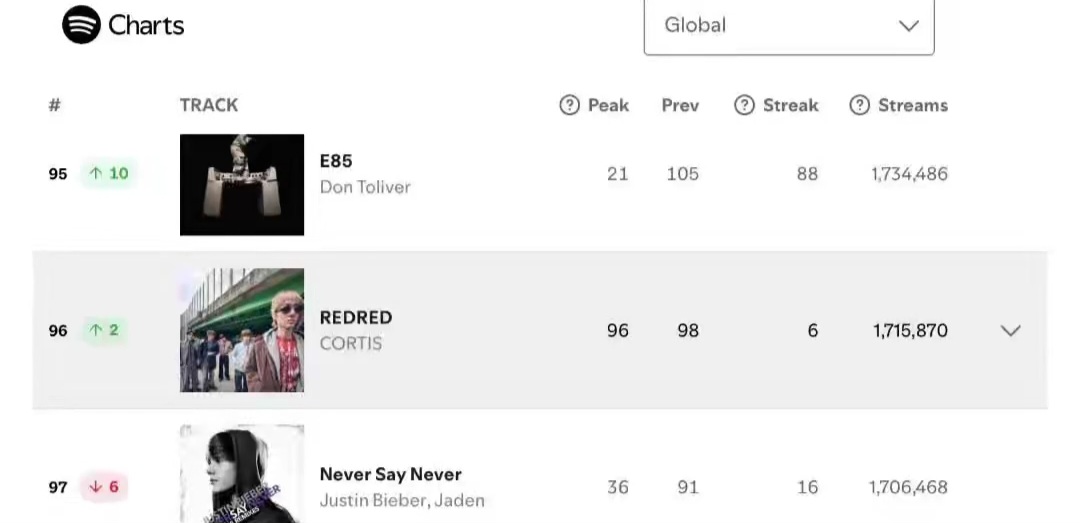Click the Charts title text
The height and width of the screenshot is (523, 1080).
(146, 25)
